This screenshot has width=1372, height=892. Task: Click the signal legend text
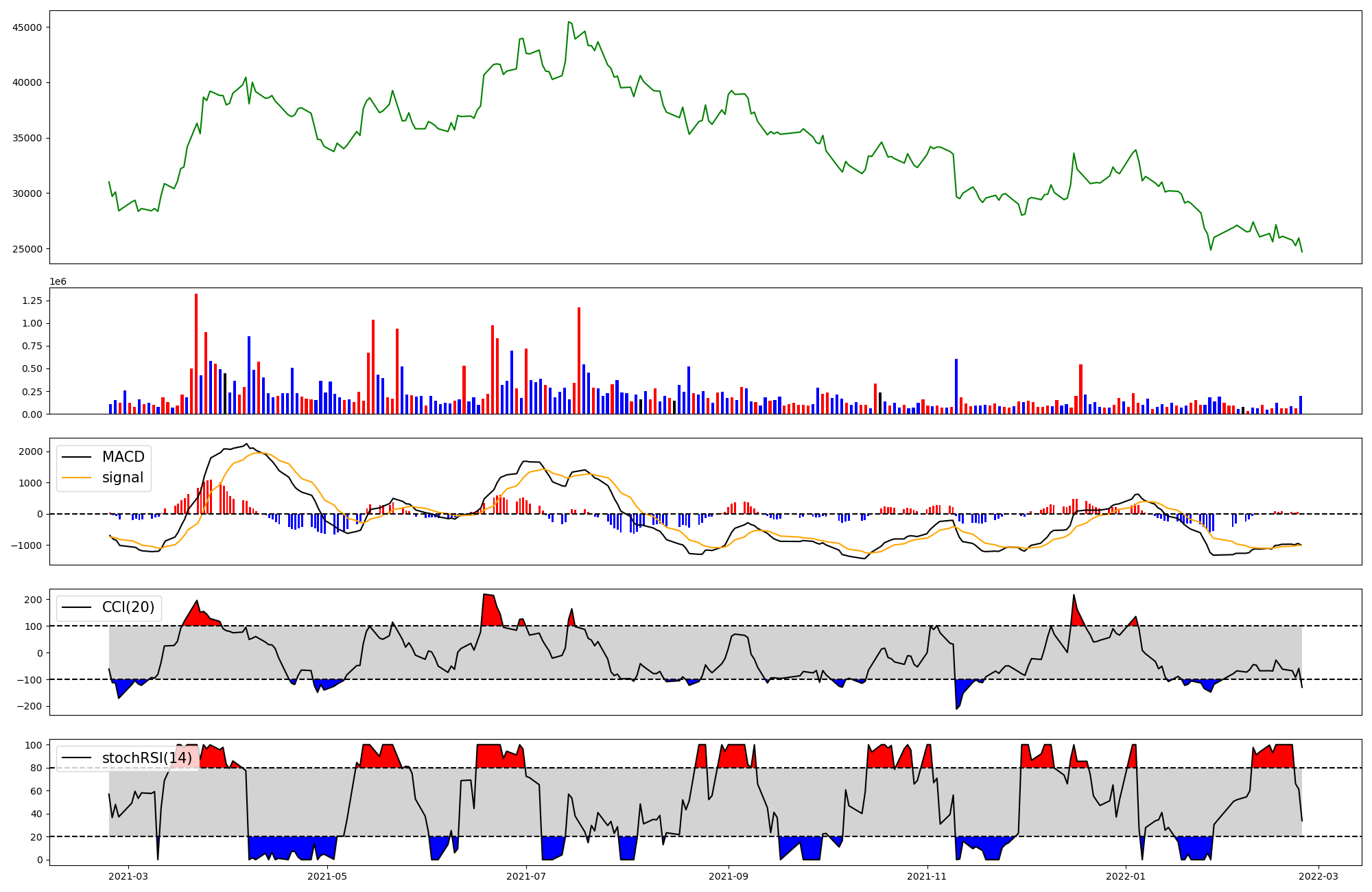(x=123, y=478)
